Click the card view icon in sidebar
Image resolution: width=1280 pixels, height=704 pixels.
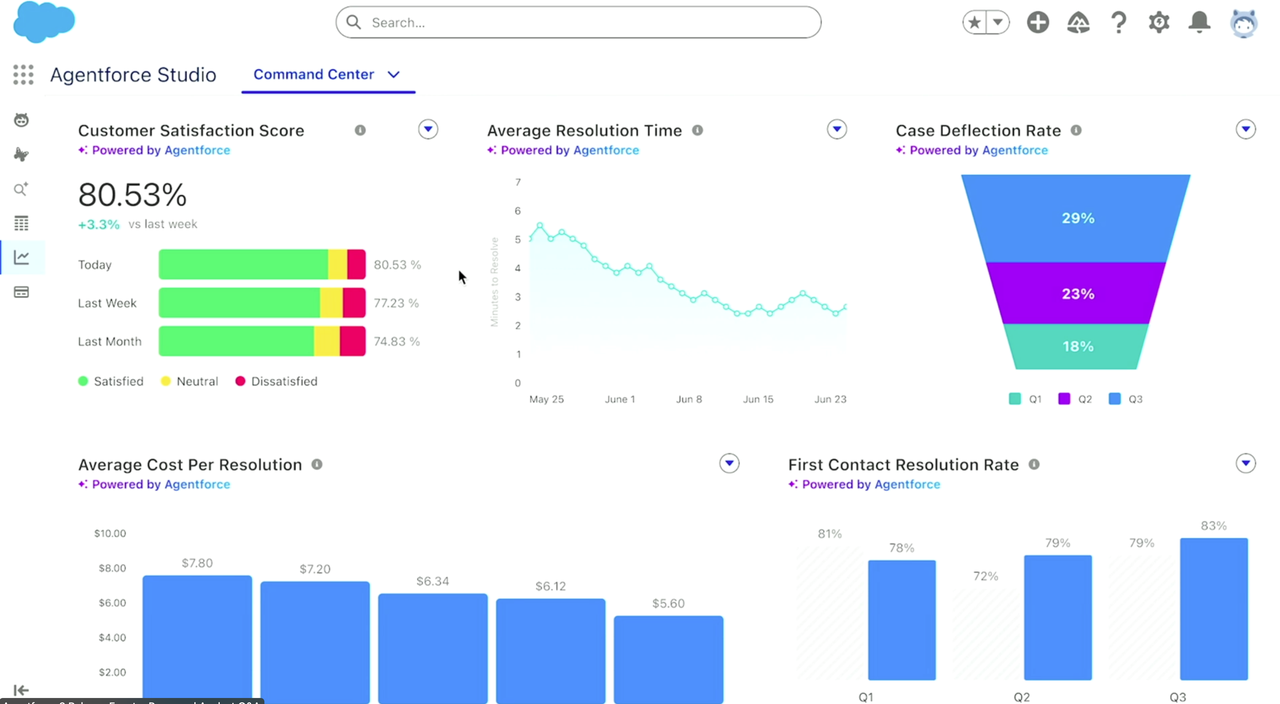[x=21, y=291]
